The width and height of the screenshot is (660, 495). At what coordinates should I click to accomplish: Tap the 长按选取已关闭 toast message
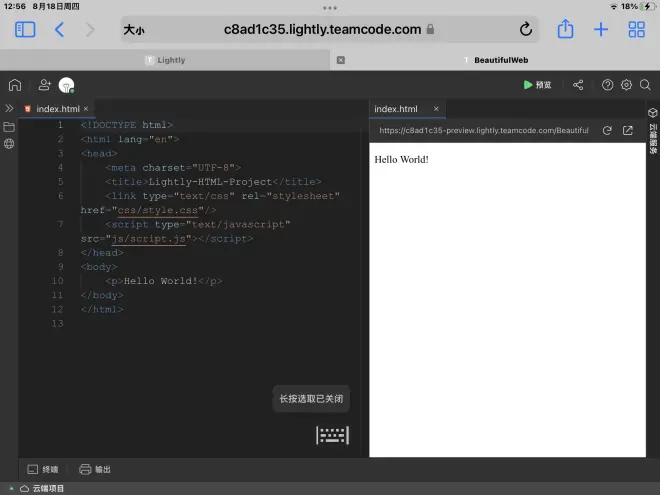click(311, 399)
